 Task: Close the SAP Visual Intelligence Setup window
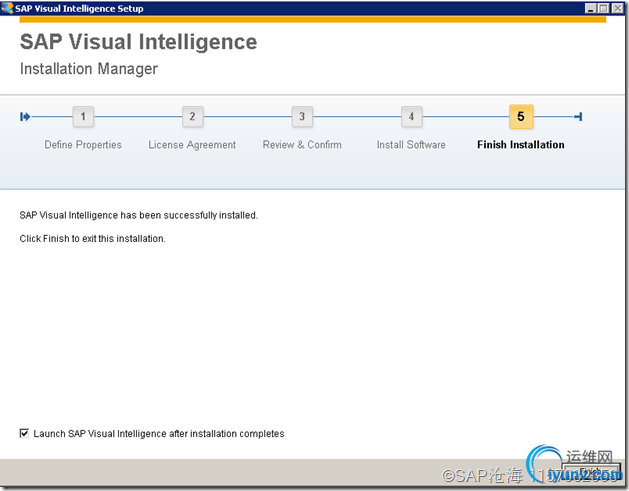pyautogui.click(x=617, y=8)
